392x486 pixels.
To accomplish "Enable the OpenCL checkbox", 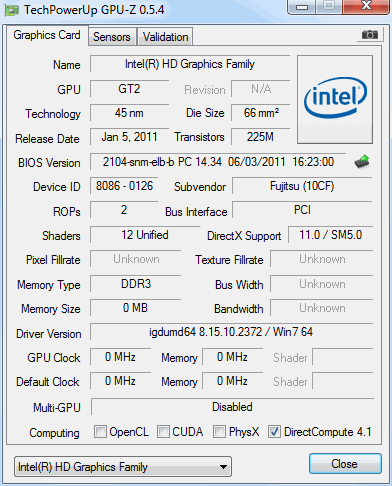I will click(x=100, y=431).
